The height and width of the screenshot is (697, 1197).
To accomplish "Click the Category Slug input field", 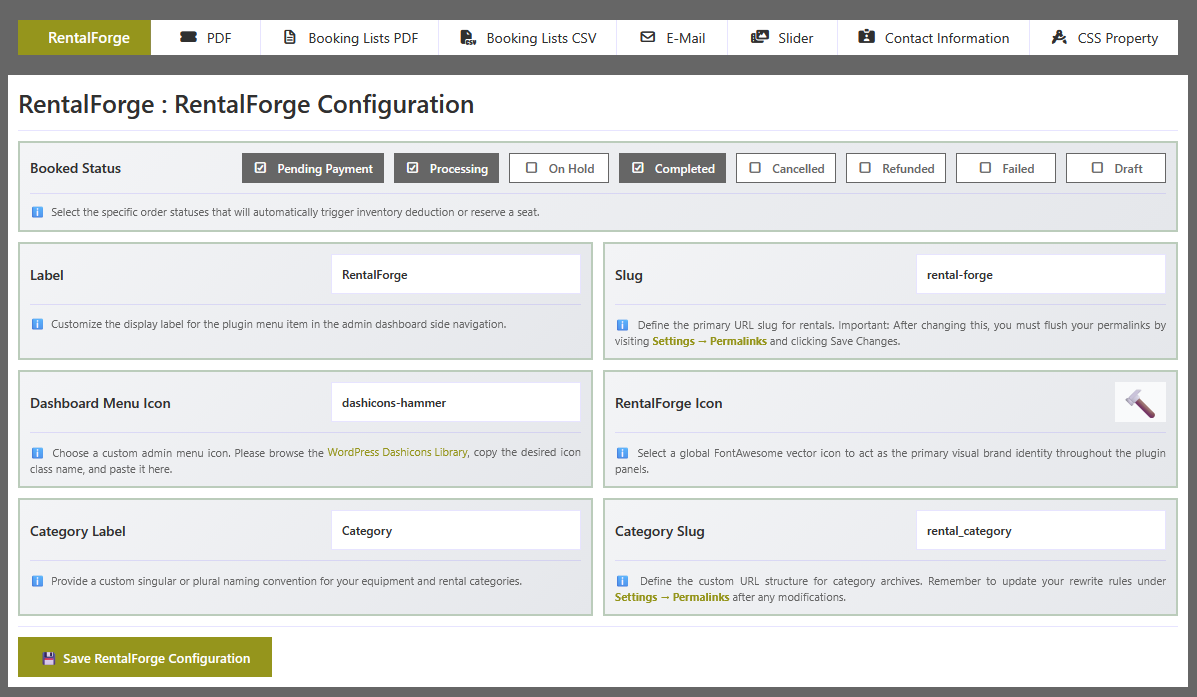I will coord(1041,531).
